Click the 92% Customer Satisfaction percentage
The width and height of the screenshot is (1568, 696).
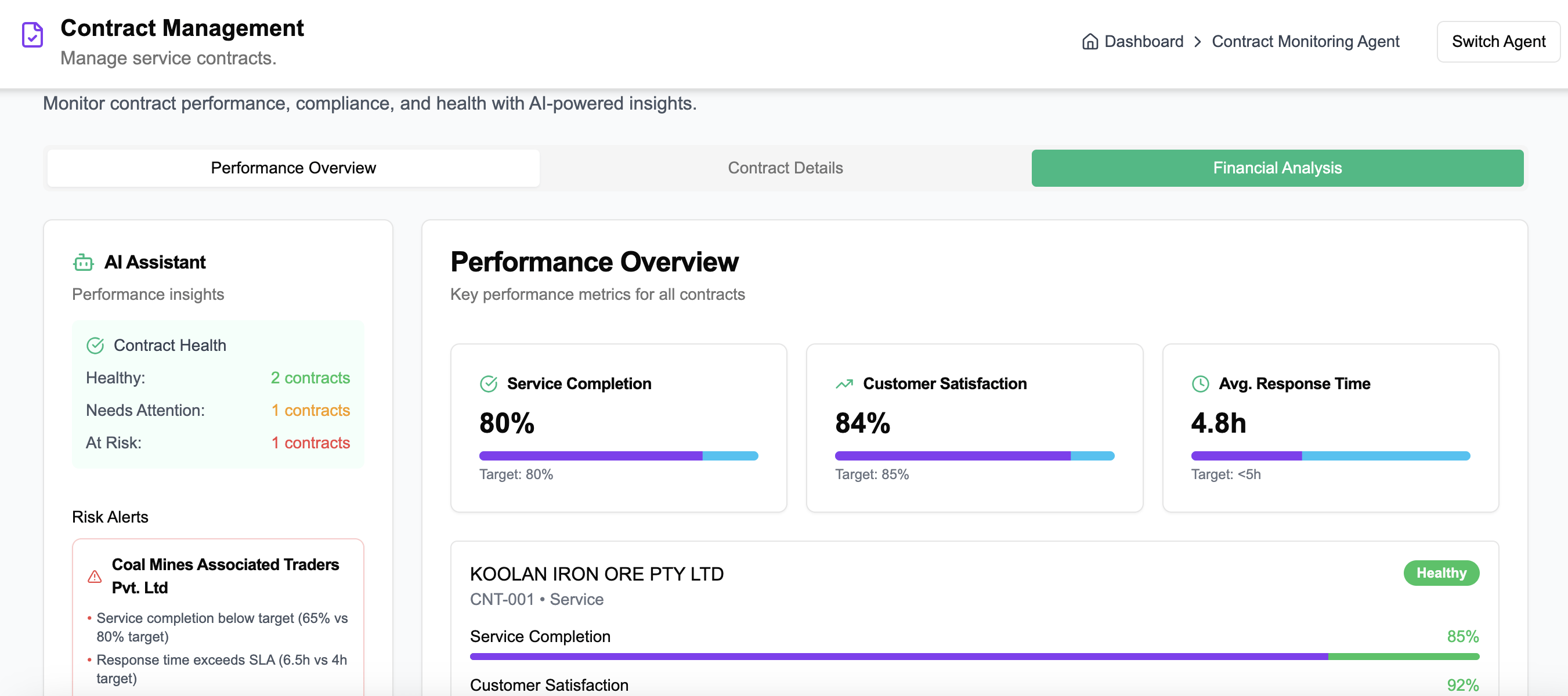(1463, 686)
